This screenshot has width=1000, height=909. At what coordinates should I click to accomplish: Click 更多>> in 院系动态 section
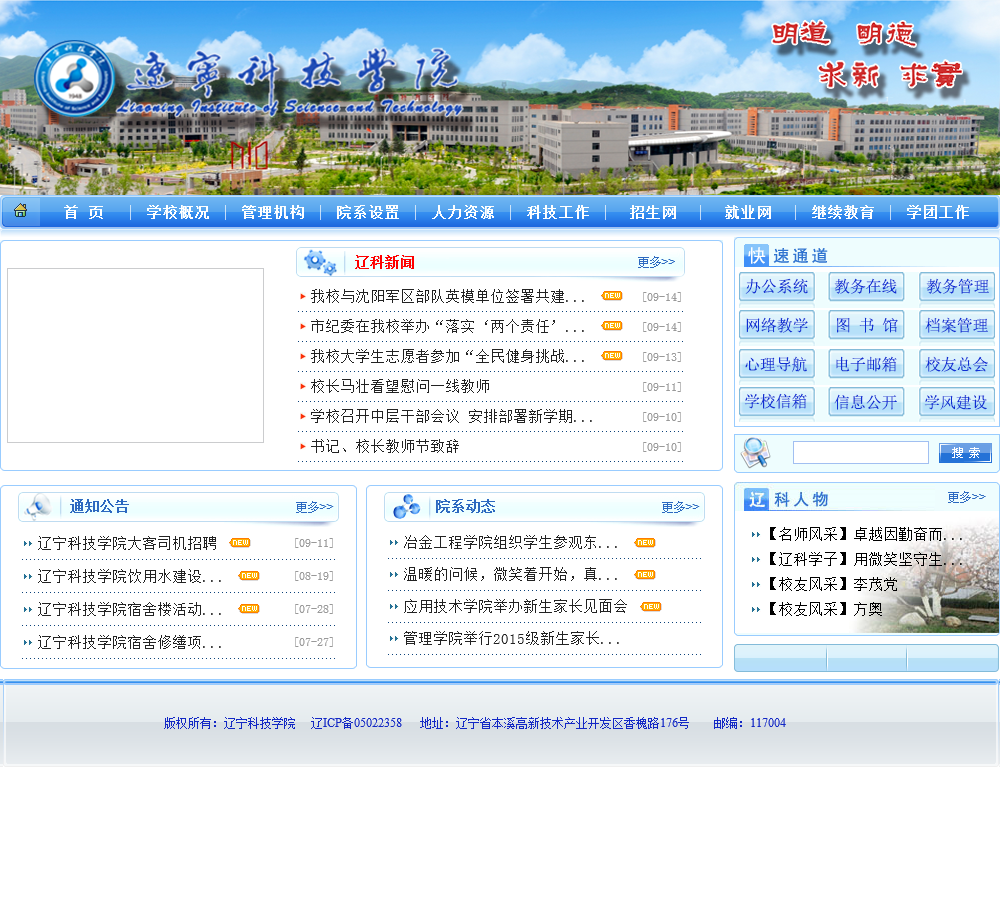[x=680, y=507]
